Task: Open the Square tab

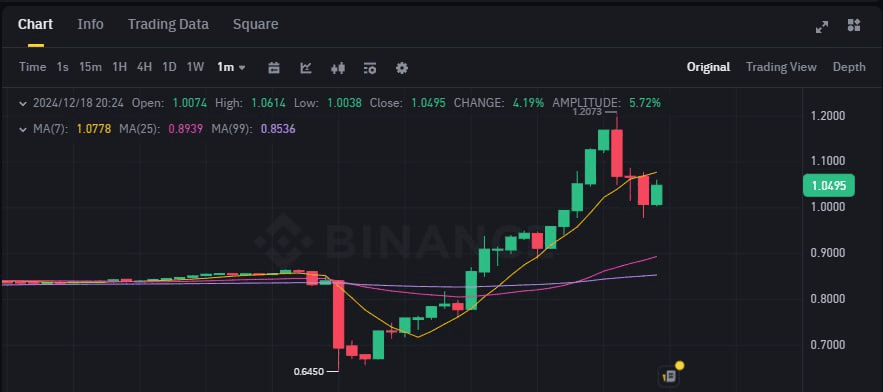Action: click(x=255, y=24)
